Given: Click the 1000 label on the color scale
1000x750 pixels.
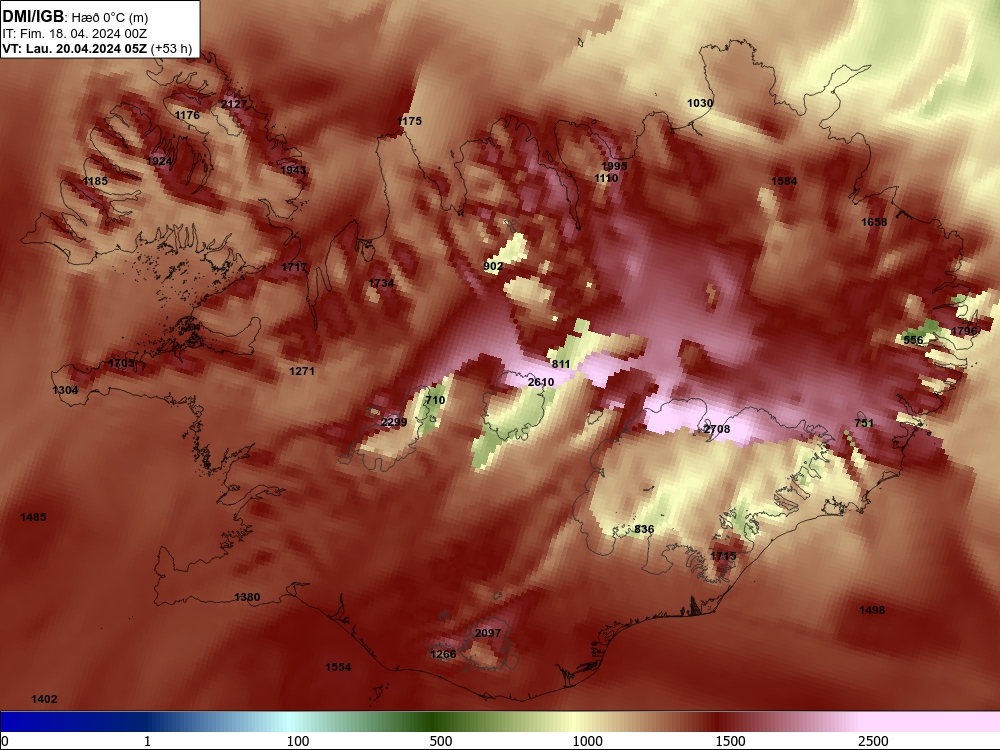Looking at the screenshot, I should [587, 741].
